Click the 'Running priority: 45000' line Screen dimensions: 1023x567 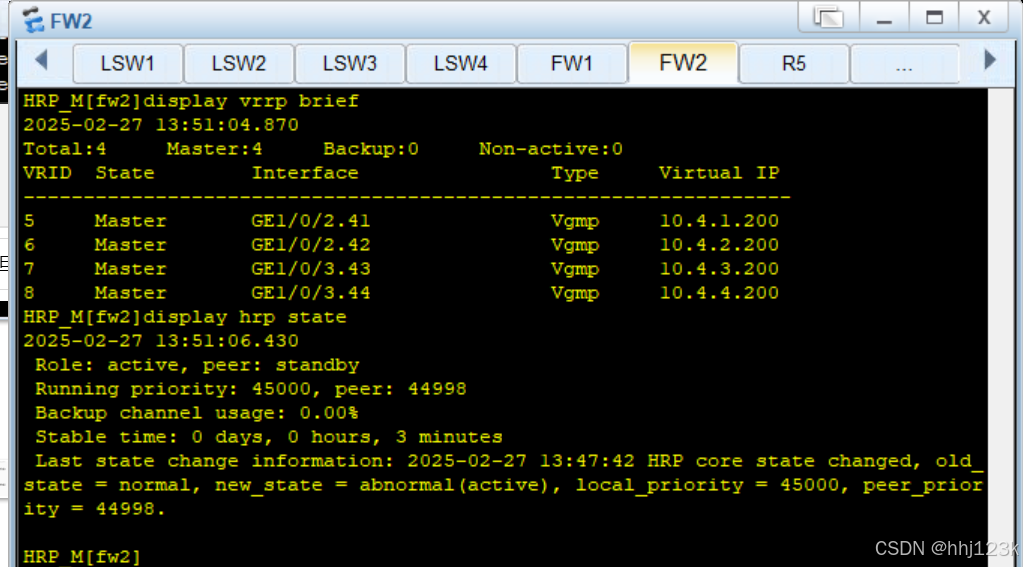251,389
